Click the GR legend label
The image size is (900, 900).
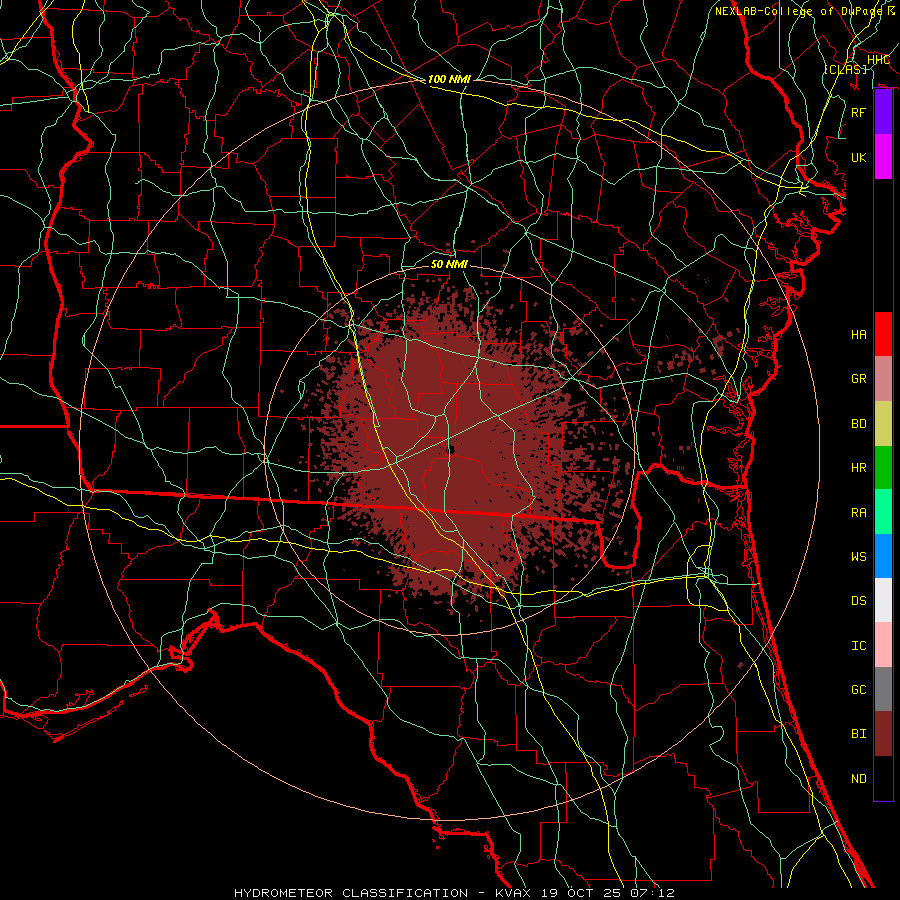click(x=858, y=379)
